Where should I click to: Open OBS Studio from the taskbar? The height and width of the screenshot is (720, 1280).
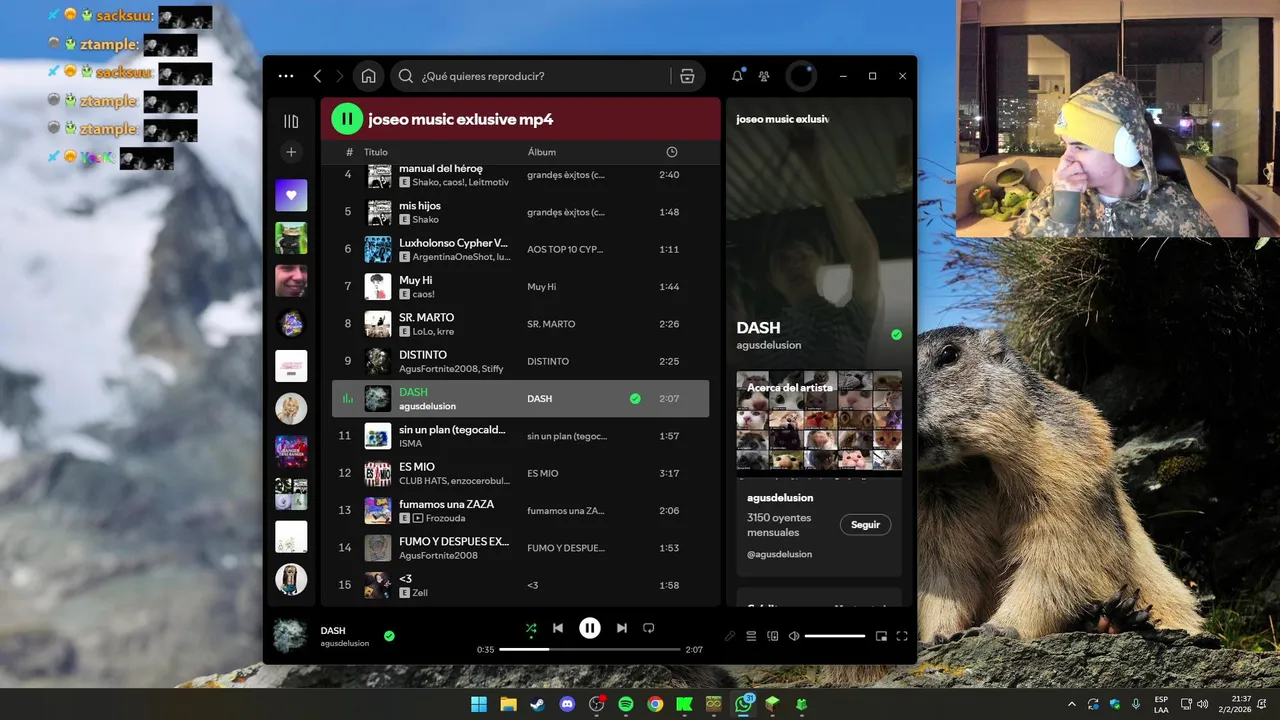(x=597, y=704)
